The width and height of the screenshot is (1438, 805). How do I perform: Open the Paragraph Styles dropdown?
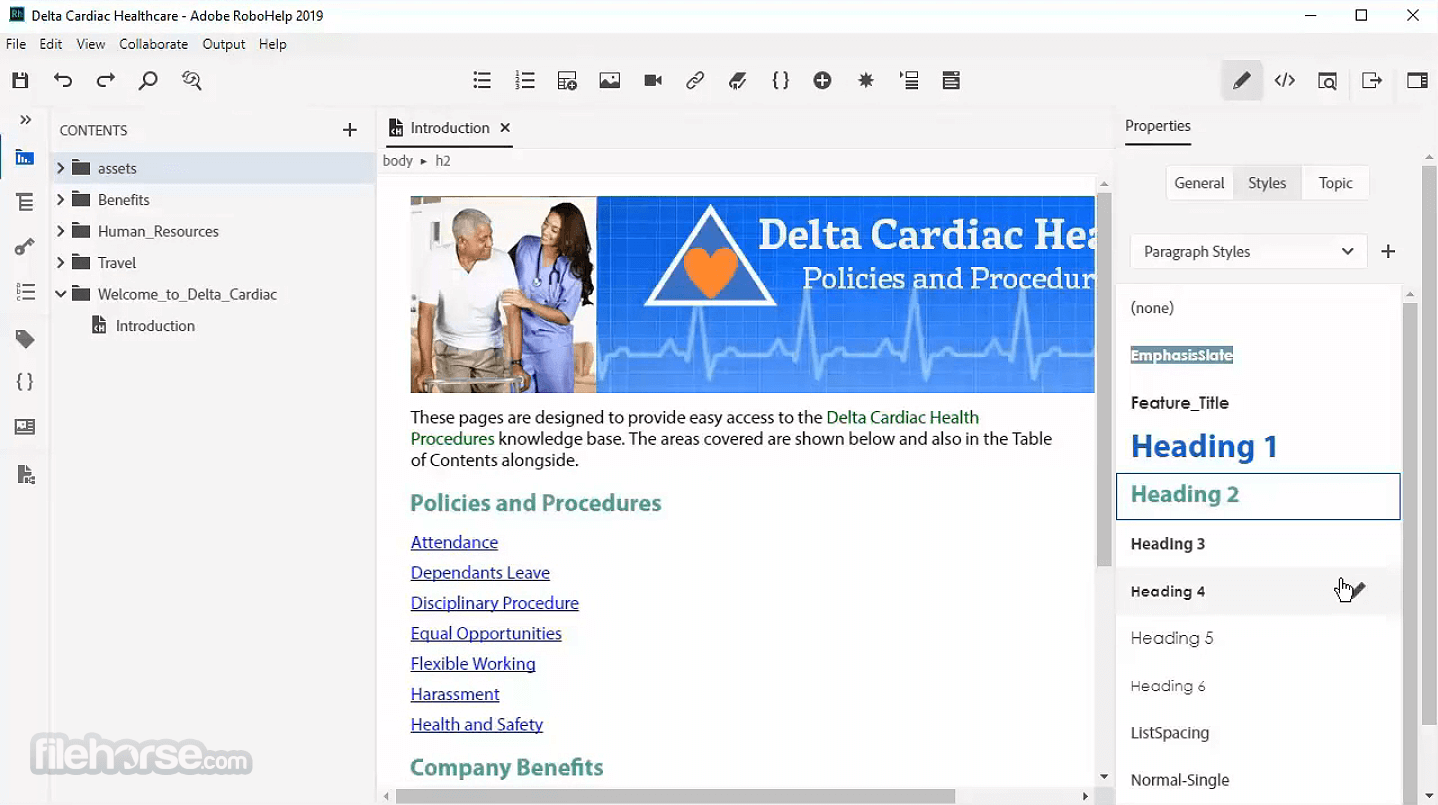(x=1248, y=252)
